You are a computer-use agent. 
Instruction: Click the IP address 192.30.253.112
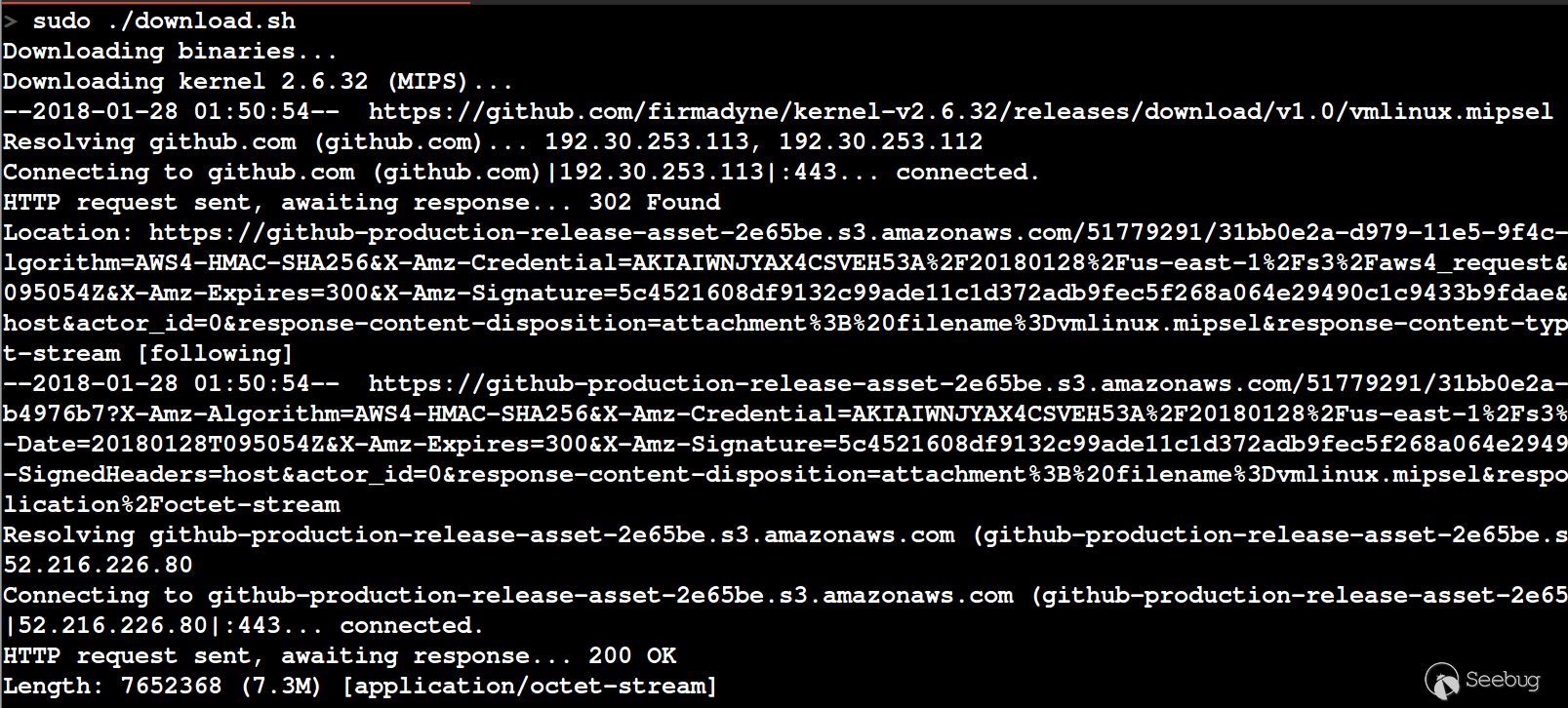click(x=880, y=141)
